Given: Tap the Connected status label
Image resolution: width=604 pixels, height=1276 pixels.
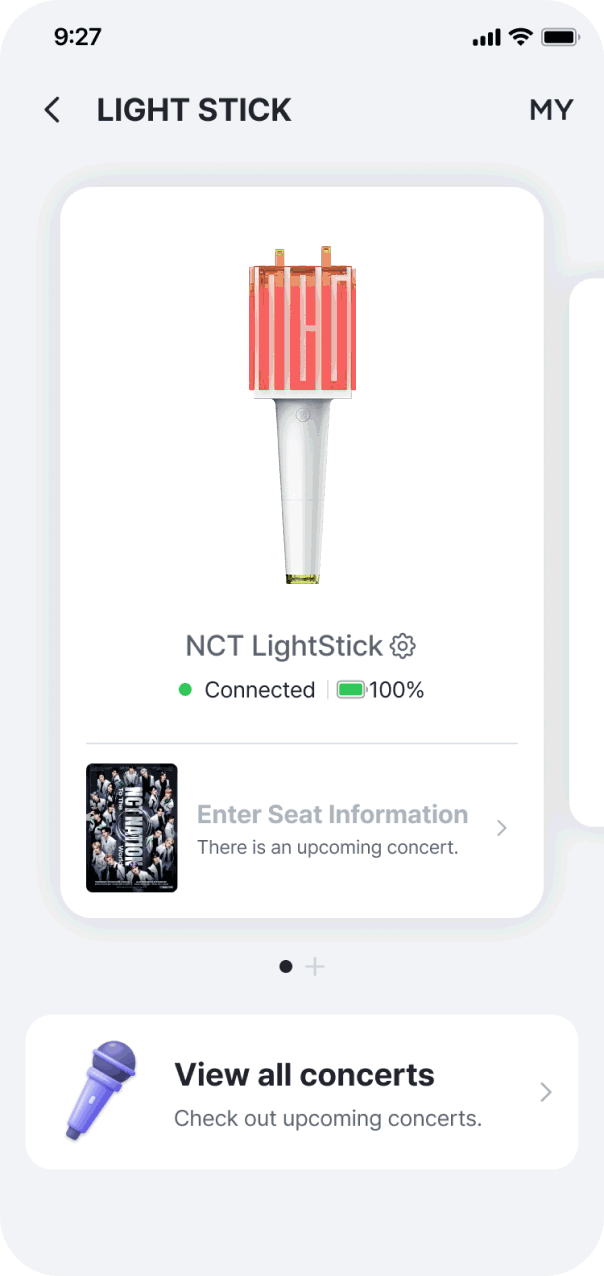Looking at the screenshot, I should (260, 690).
